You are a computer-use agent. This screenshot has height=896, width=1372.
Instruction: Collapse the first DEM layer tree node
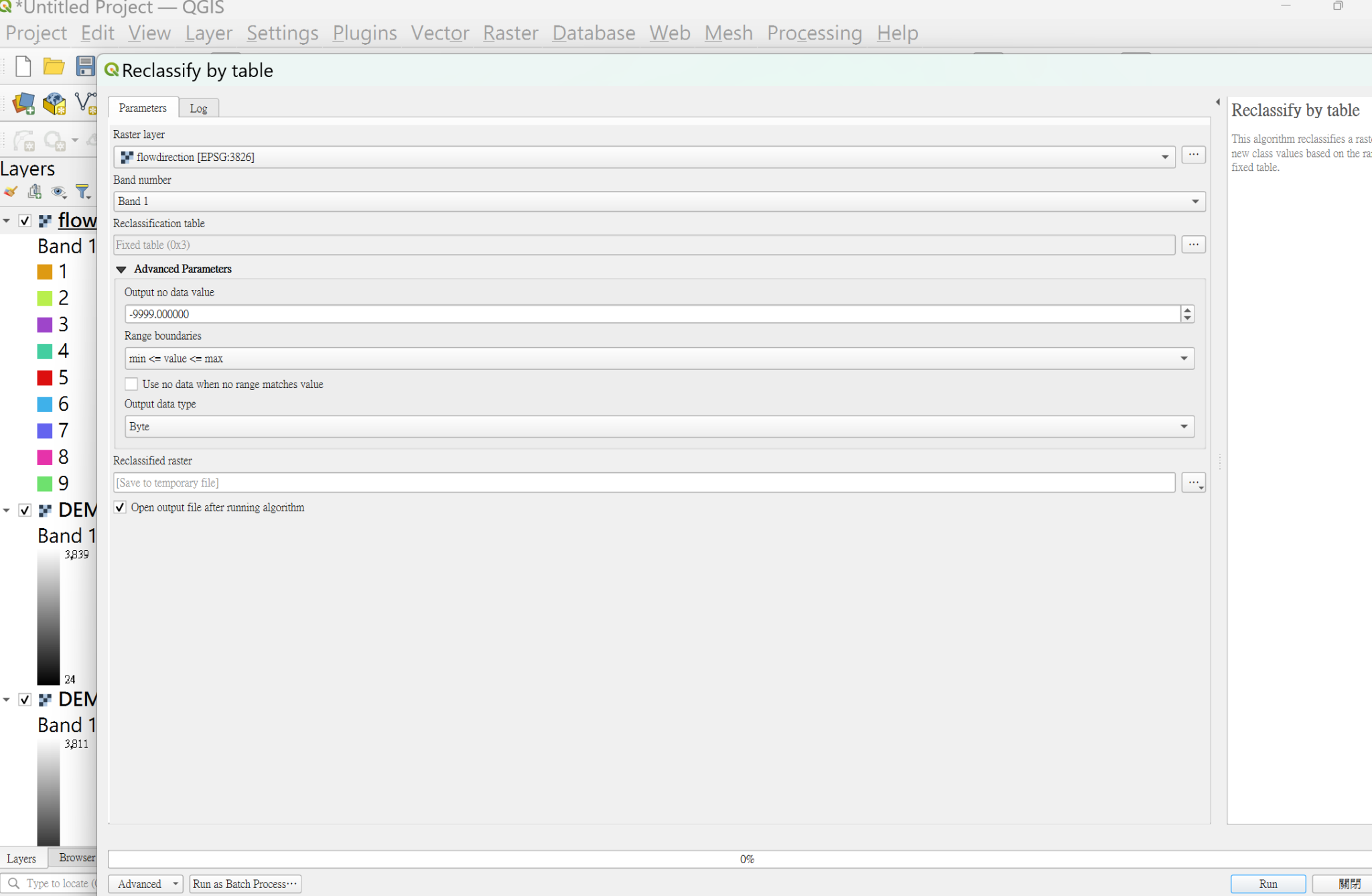[7, 511]
